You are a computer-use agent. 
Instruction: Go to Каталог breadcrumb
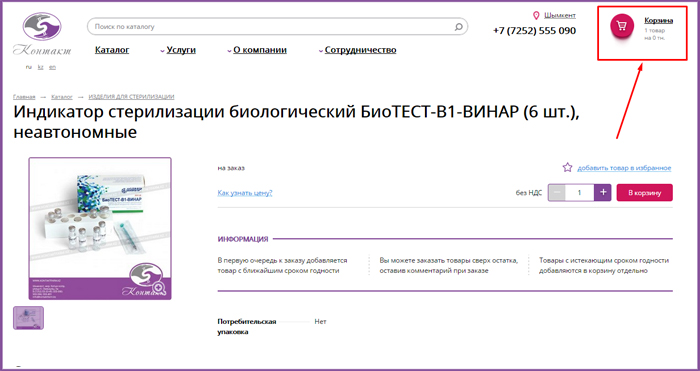(62, 97)
